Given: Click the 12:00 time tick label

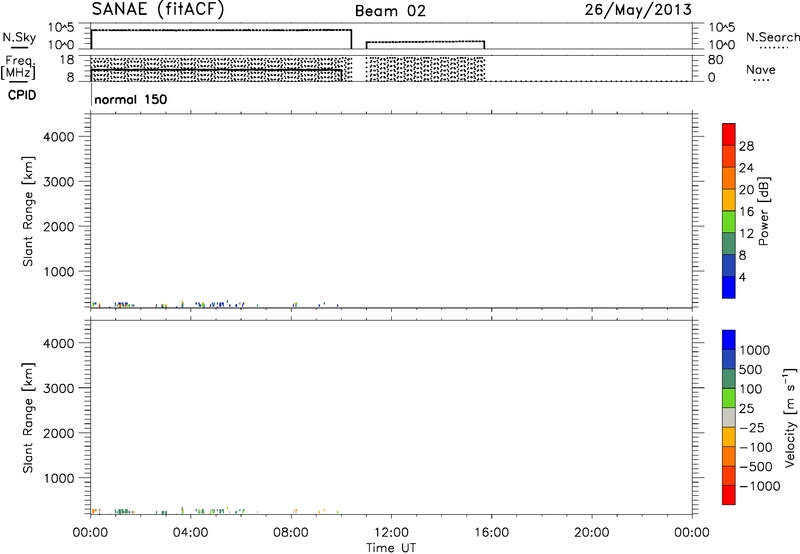Looking at the screenshot, I should 391,533.
